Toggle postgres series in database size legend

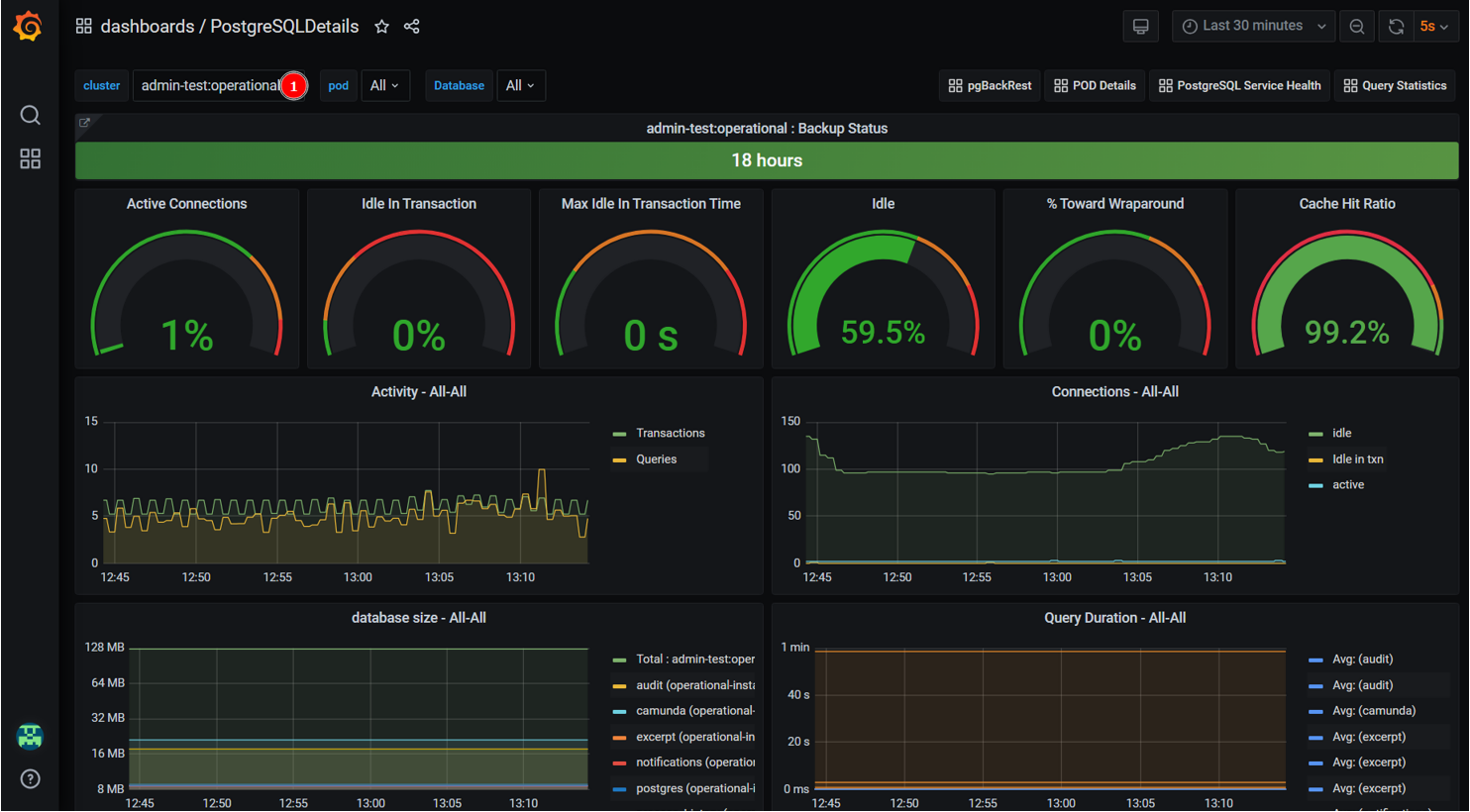pyautogui.click(x=695, y=788)
